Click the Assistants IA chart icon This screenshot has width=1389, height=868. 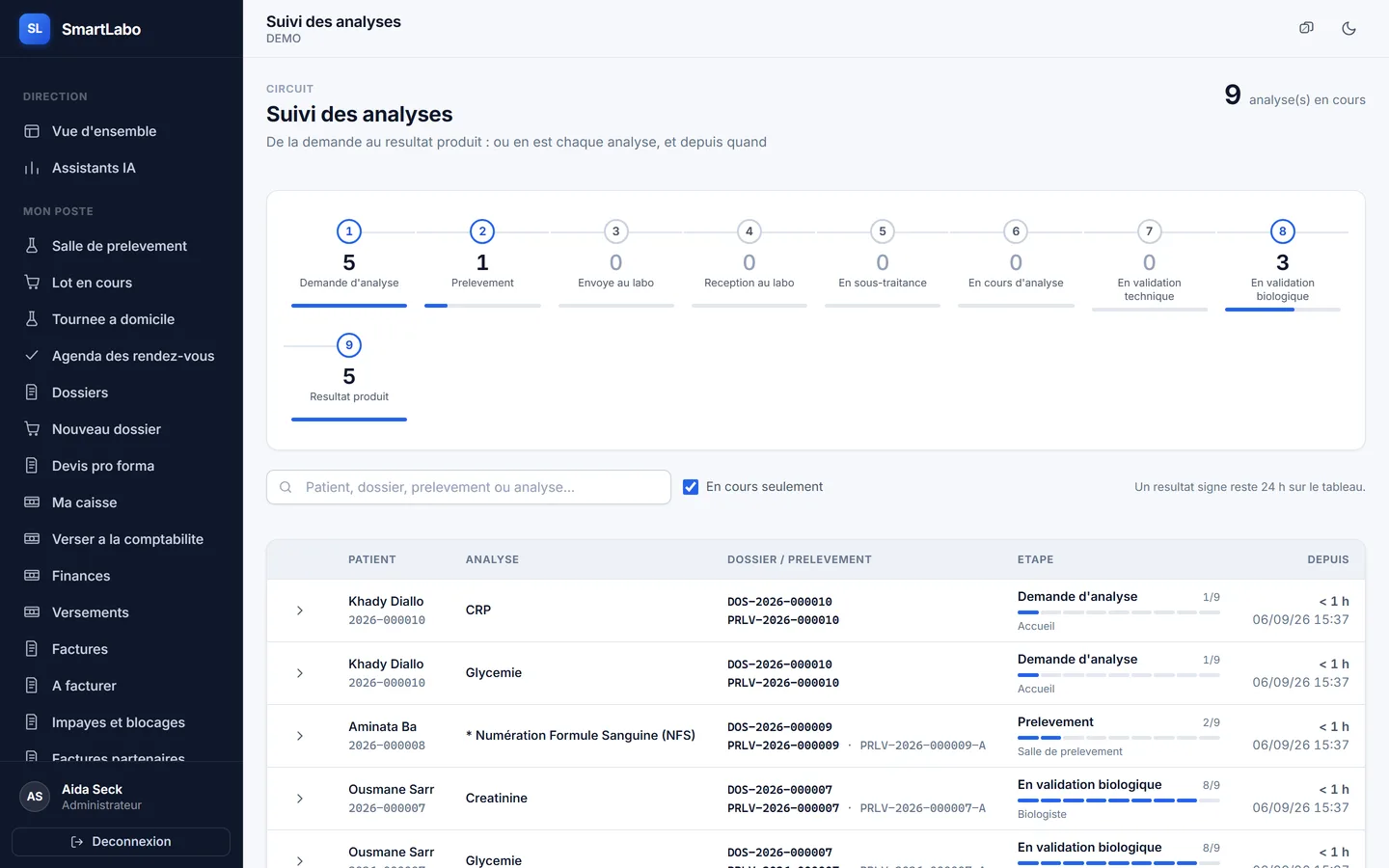(x=32, y=168)
